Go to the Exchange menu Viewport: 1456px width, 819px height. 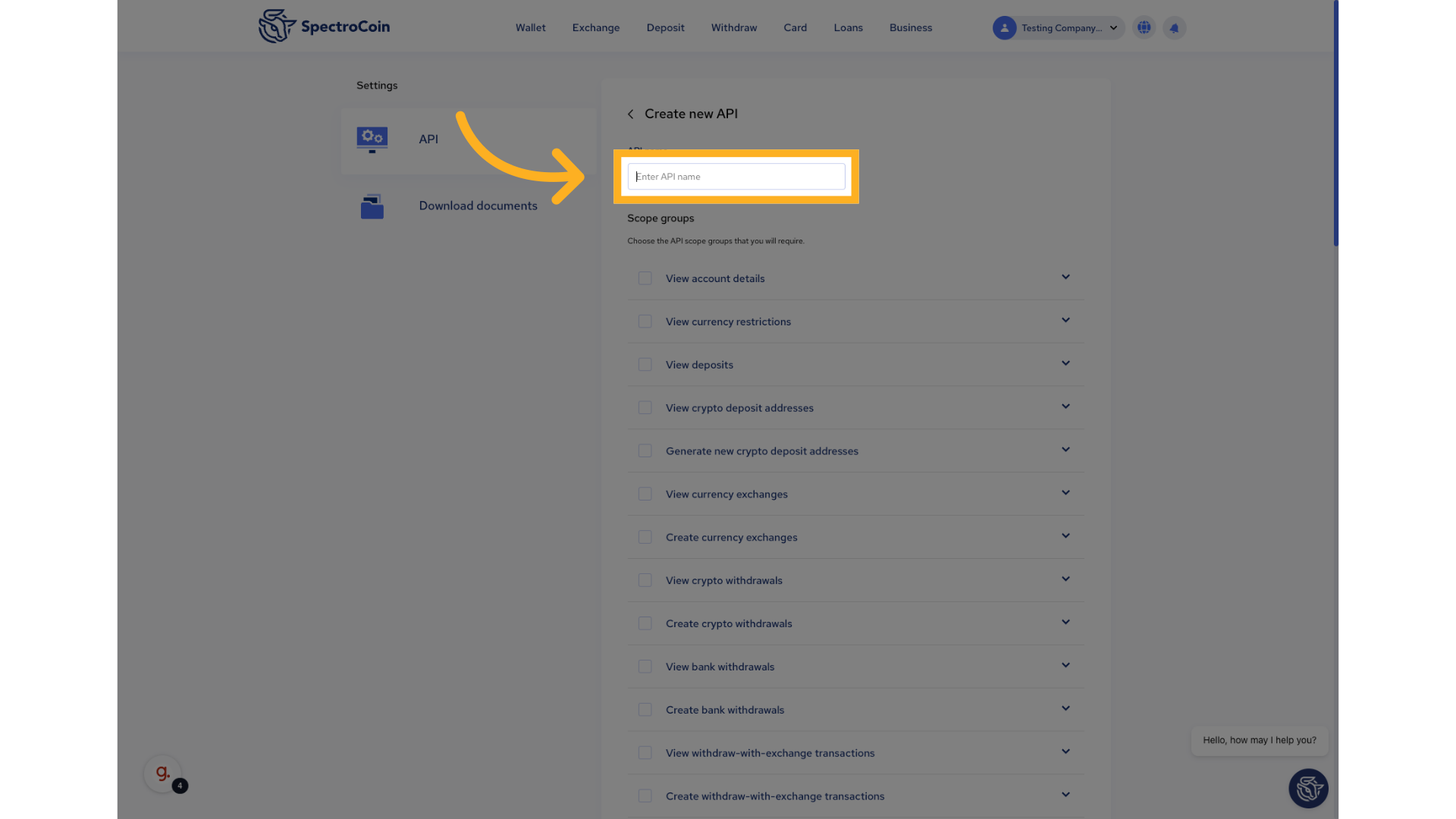coord(595,28)
